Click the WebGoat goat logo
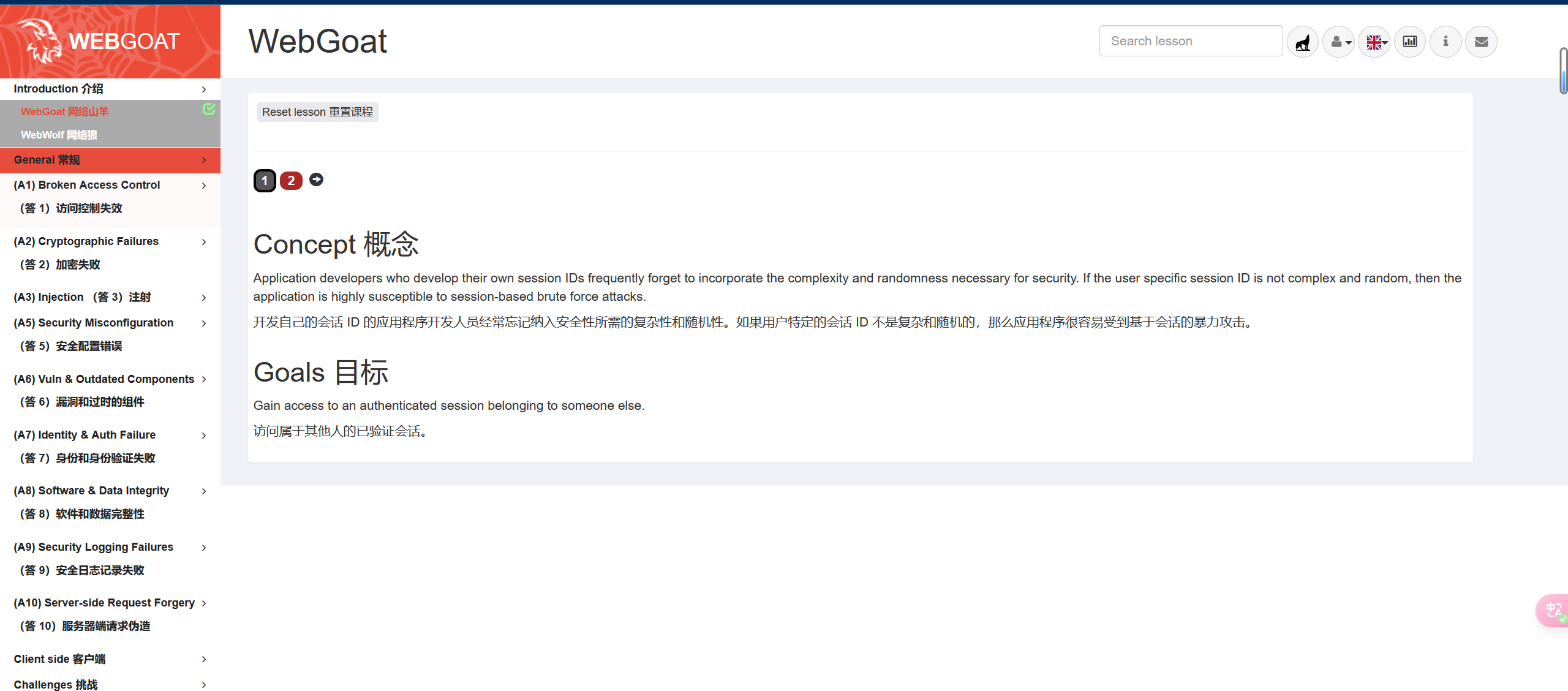The width and height of the screenshot is (1568, 691). 40,40
